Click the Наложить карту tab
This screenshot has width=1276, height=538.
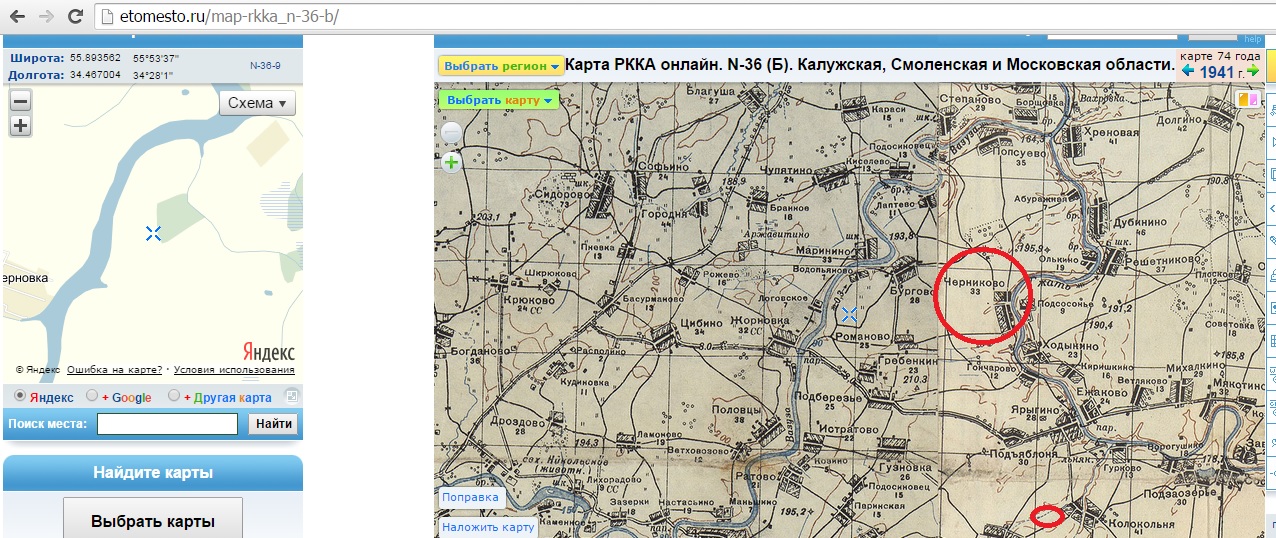coord(489,527)
